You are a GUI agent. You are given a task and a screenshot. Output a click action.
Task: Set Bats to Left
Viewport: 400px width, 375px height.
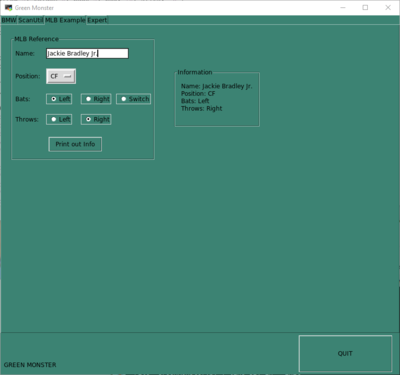click(59, 99)
